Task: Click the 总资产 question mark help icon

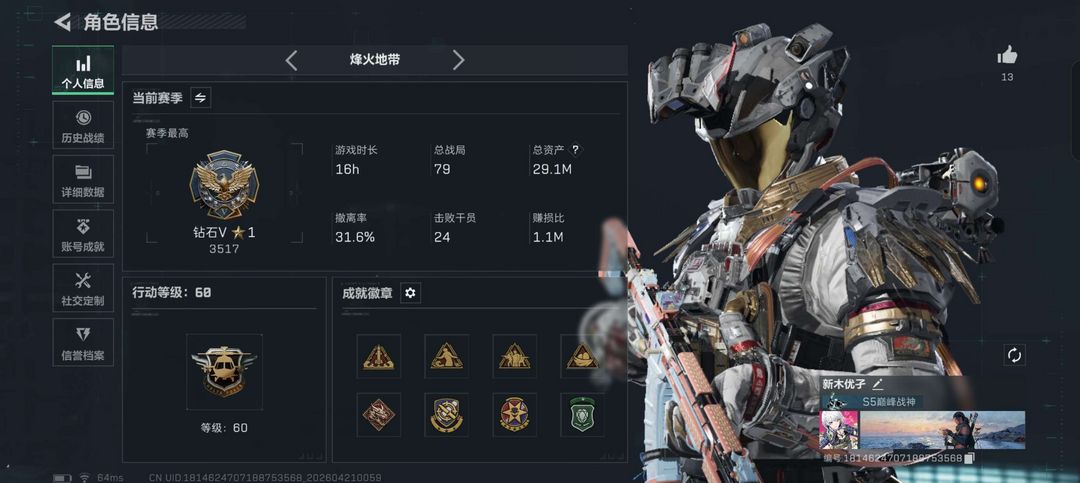Action: click(x=576, y=150)
